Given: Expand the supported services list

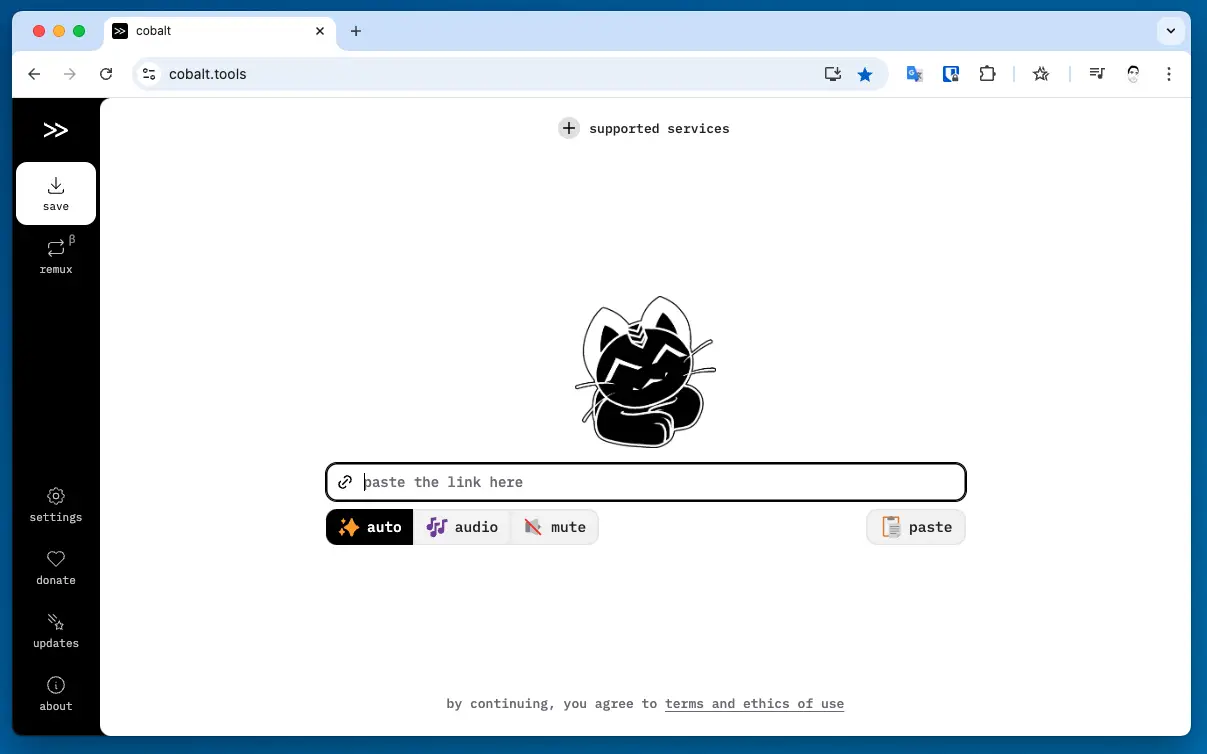Looking at the screenshot, I should [645, 128].
